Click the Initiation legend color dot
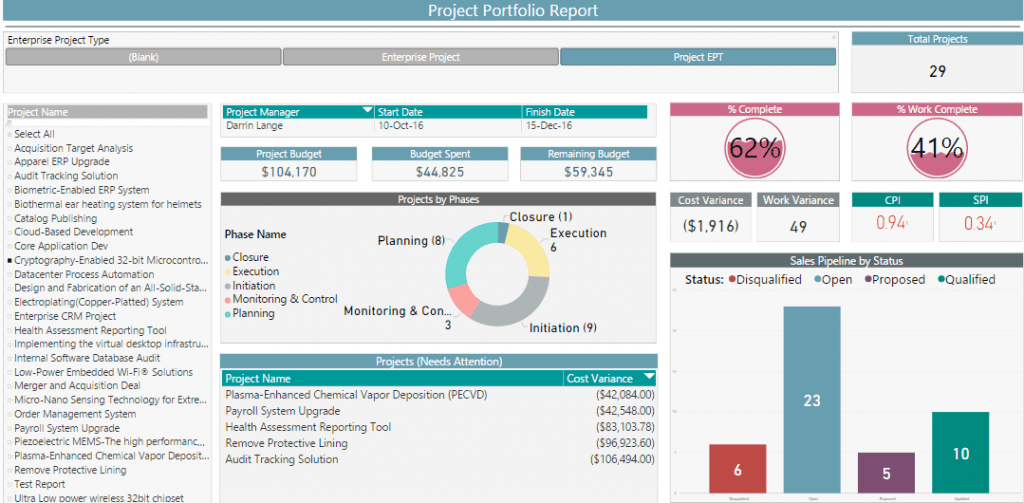 coord(228,286)
